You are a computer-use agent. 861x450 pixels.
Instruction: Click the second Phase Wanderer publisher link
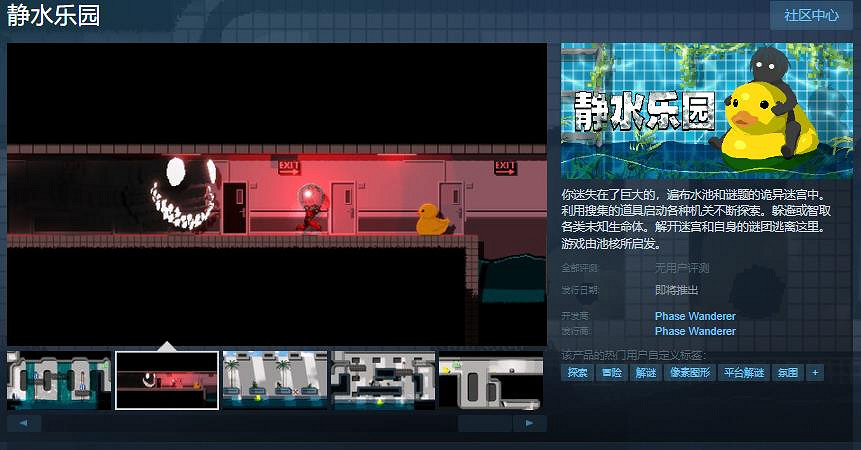tap(695, 331)
